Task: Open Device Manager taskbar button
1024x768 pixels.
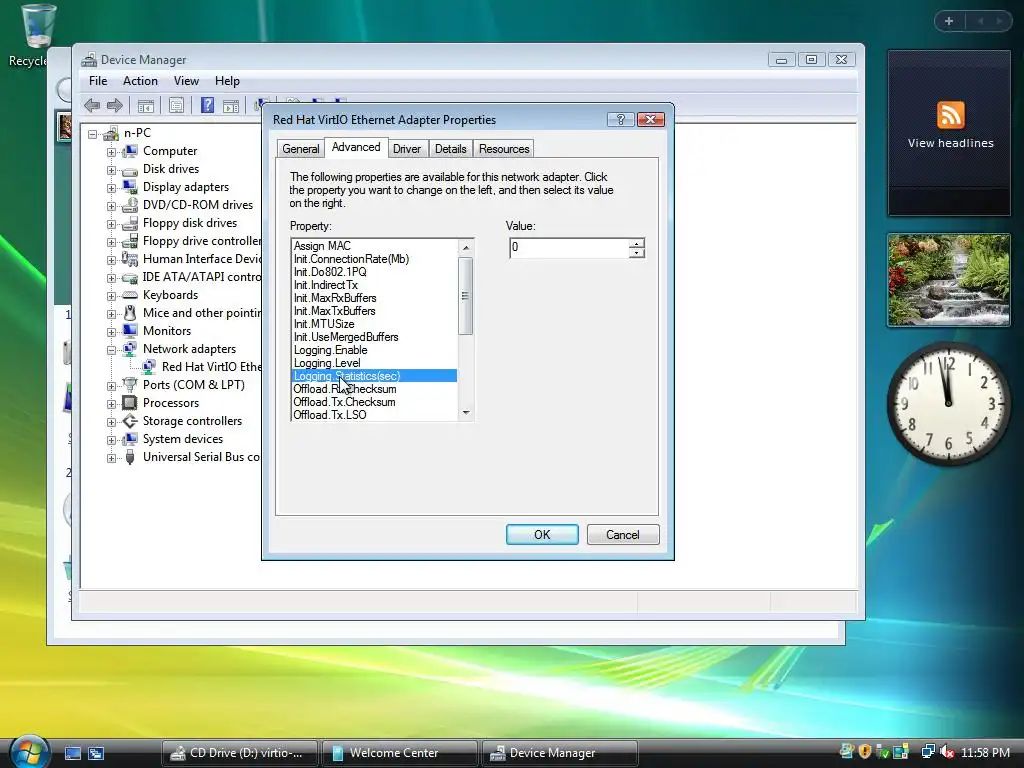Action: [560, 752]
